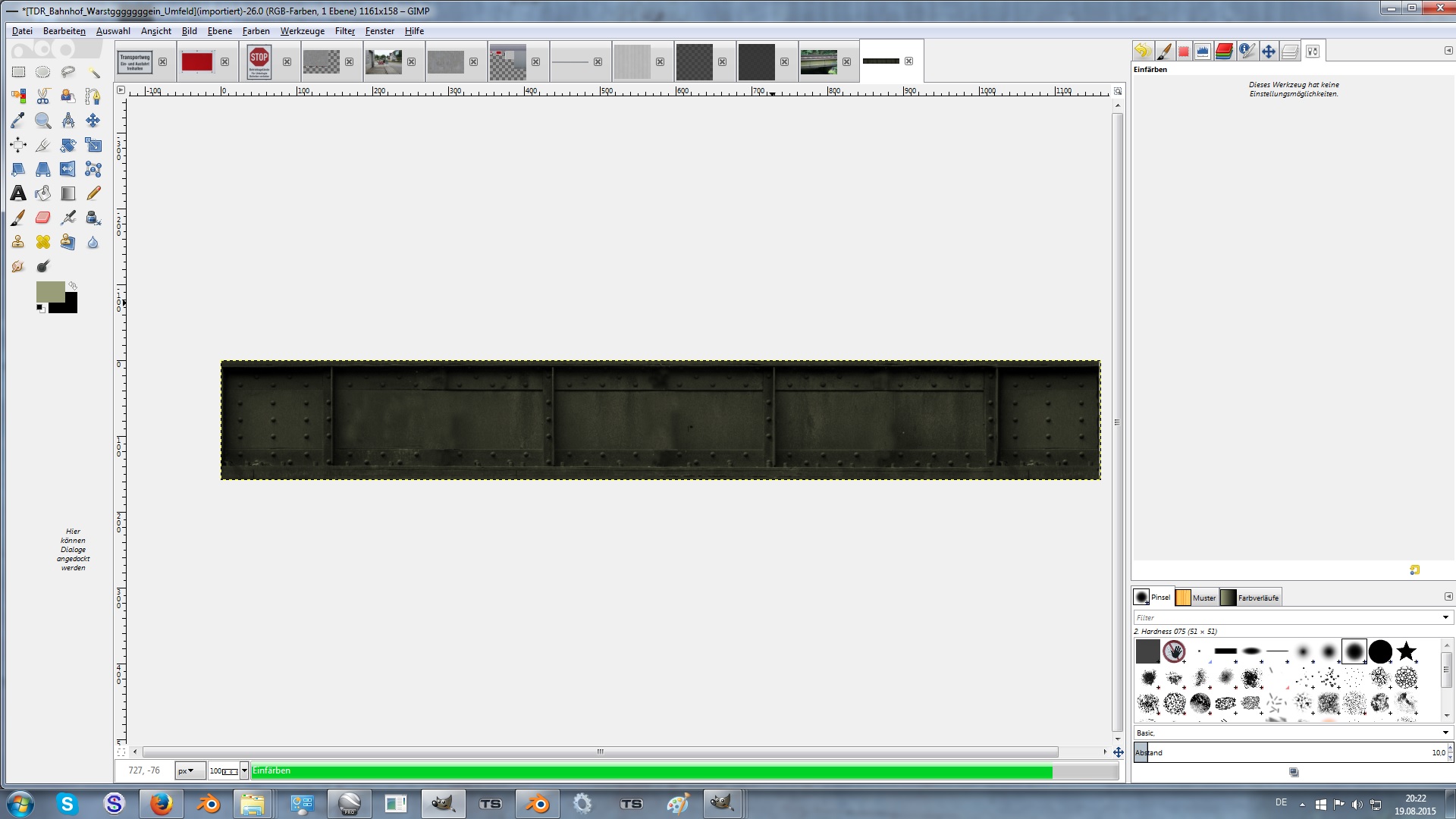The height and width of the screenshot is (819, 1456).
Task: Select the Zoom magnifier tool
Action: click(x=43, y=121)
